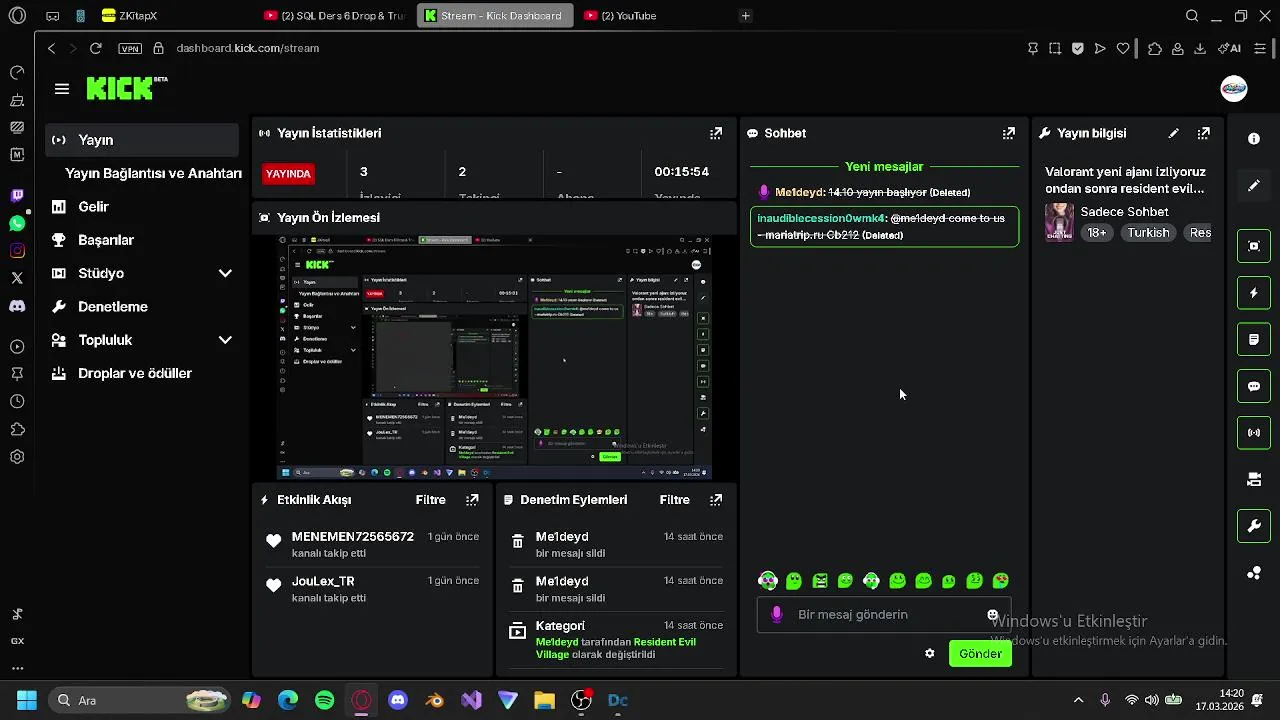Toggle the stream info wrench icon
Viewport: 1280px width, 720px height.
click(x=1254, y=526)
